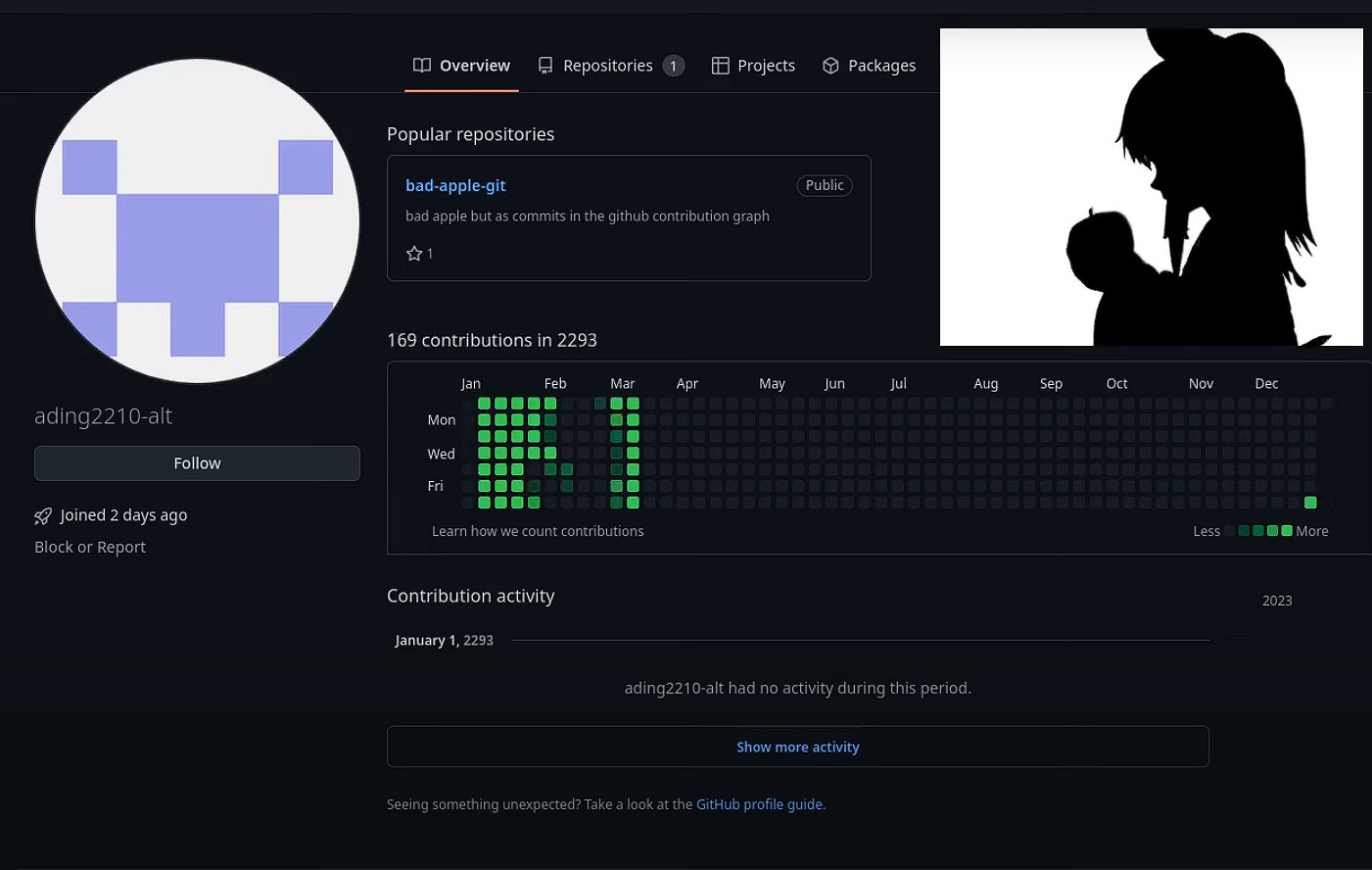Open Learn how we count contributions
This screenshot has height=870, width=1372.
[x=538, y=531]
